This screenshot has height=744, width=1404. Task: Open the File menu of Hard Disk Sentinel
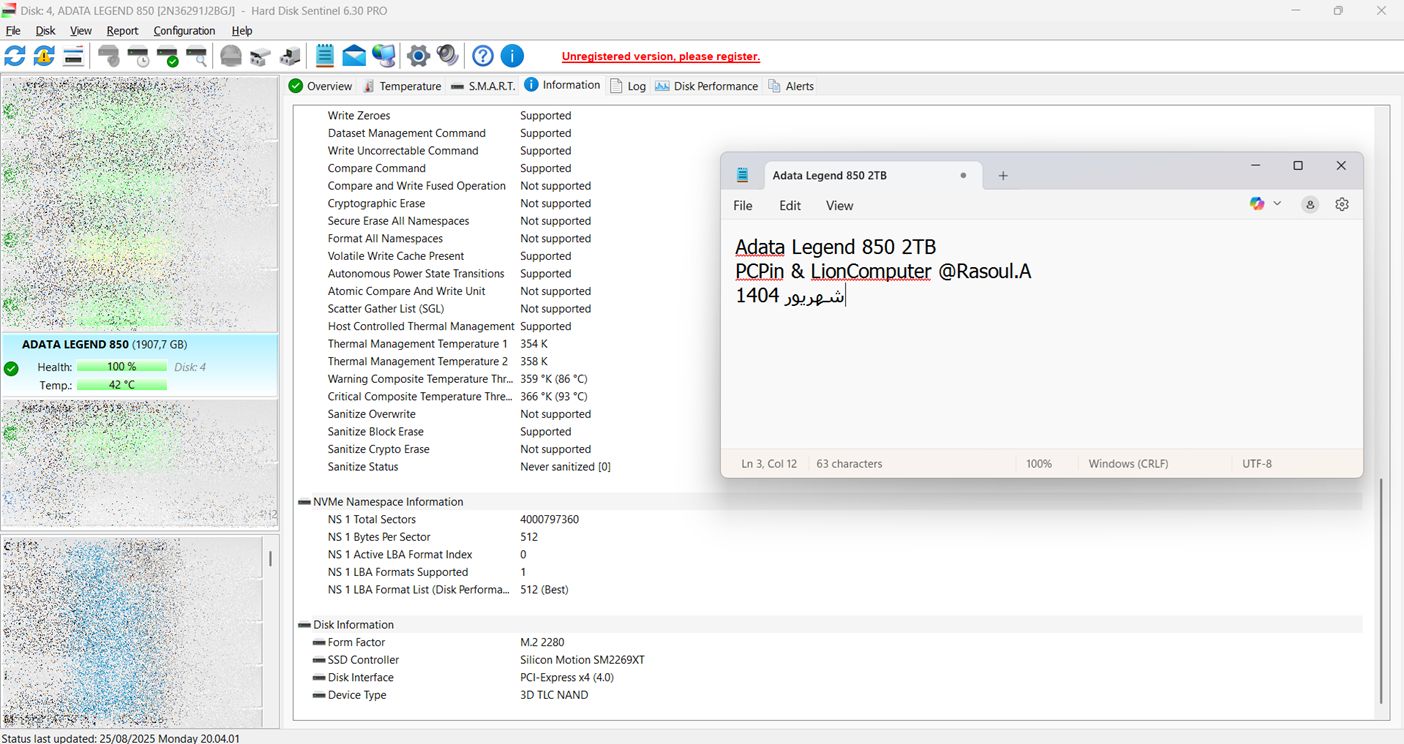tap(13, 31)
